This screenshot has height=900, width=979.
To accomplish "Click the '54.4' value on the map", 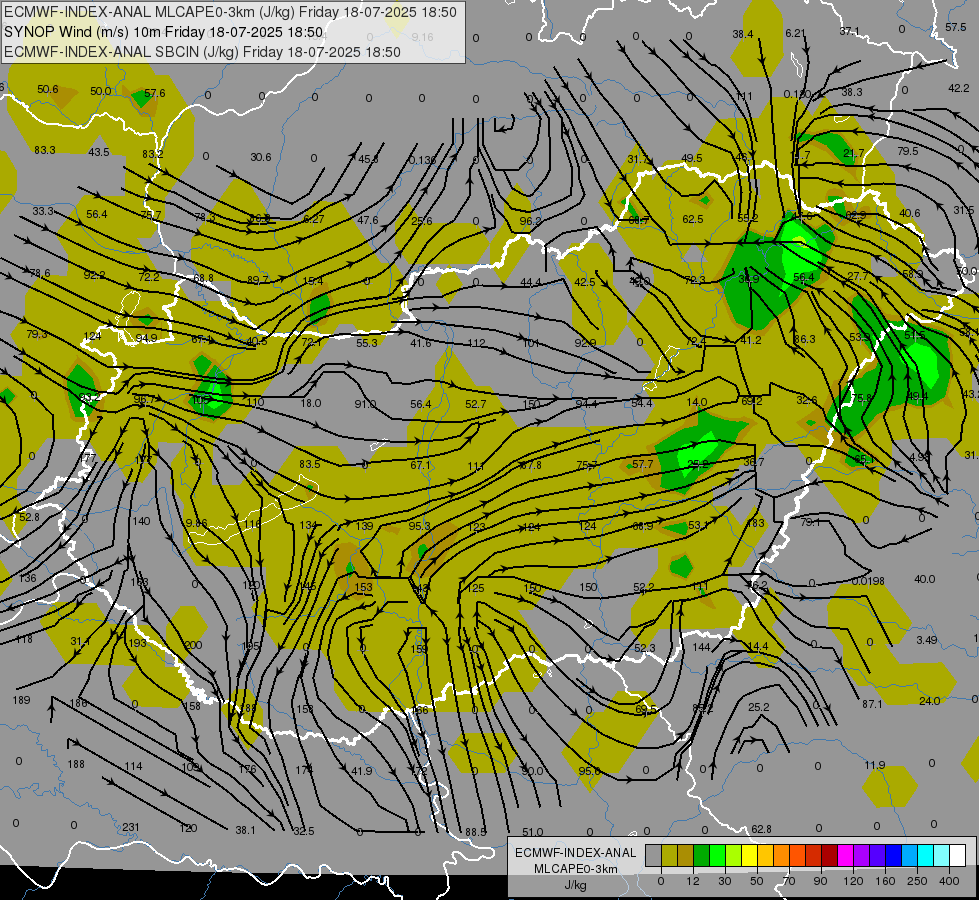I will pyautogui.click(x=642, y=403).
